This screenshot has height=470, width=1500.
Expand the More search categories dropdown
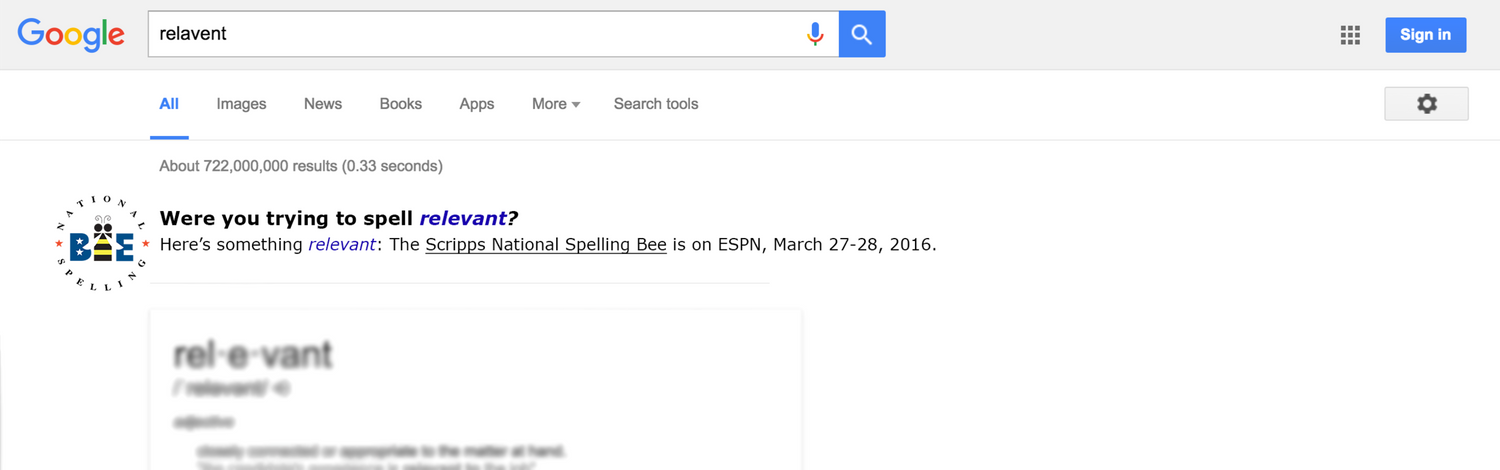(556, 104)
